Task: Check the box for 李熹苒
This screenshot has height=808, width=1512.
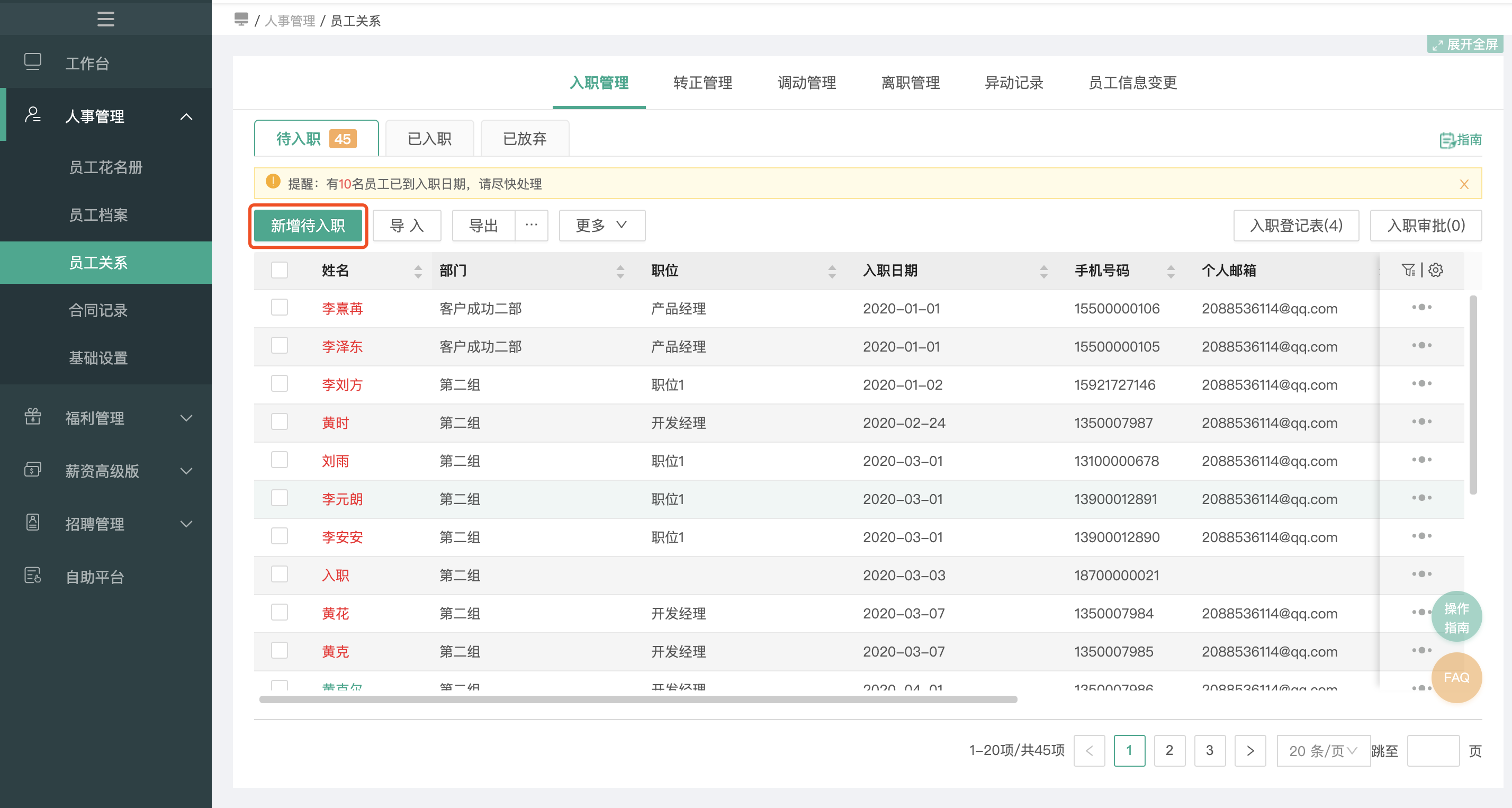Action: pyautogui.click(x=280, y=308)
